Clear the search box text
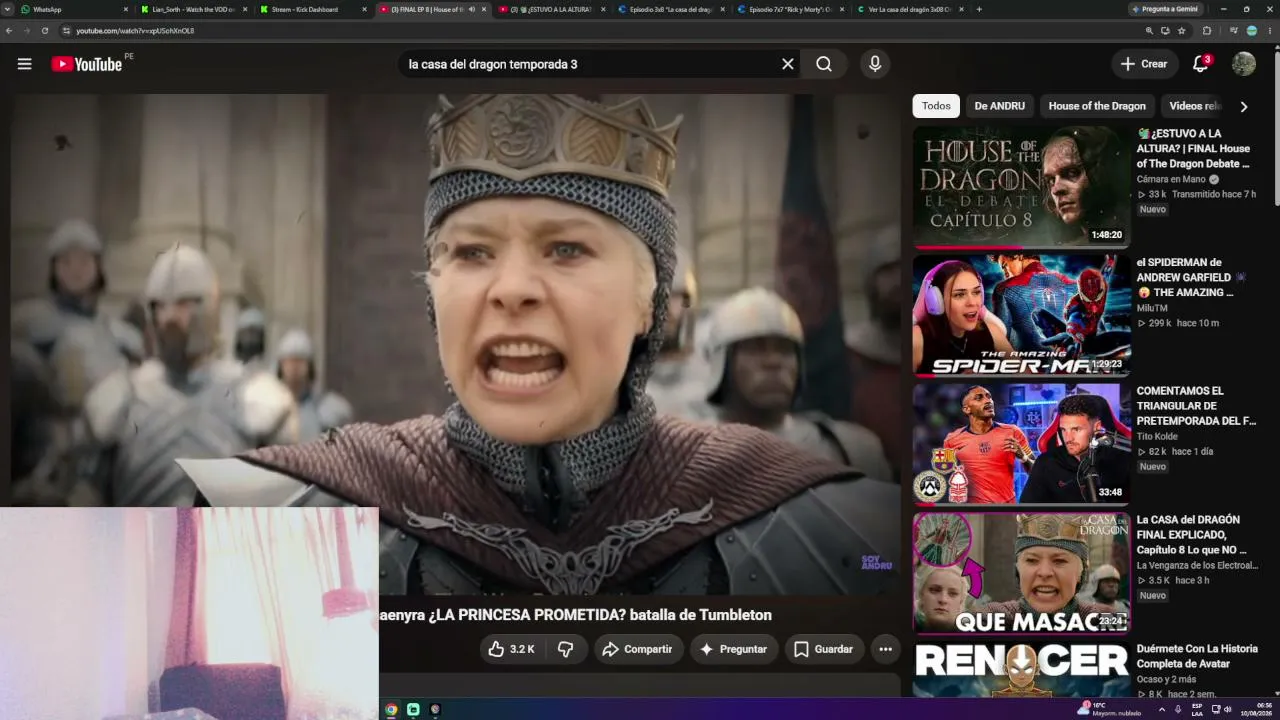The image size is (1280, 720). tap(788, 64)
